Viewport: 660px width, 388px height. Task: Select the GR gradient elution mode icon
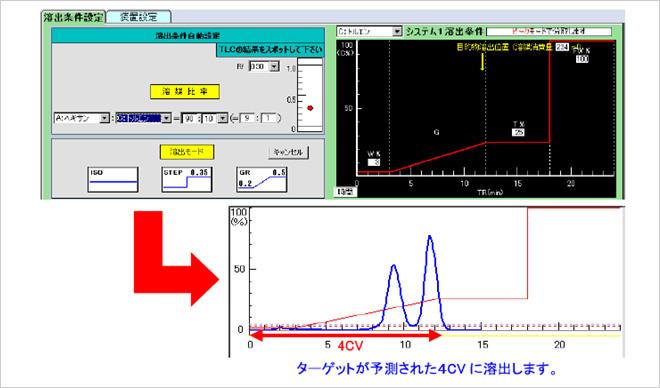pyautogui.click(x=262, y=180)
